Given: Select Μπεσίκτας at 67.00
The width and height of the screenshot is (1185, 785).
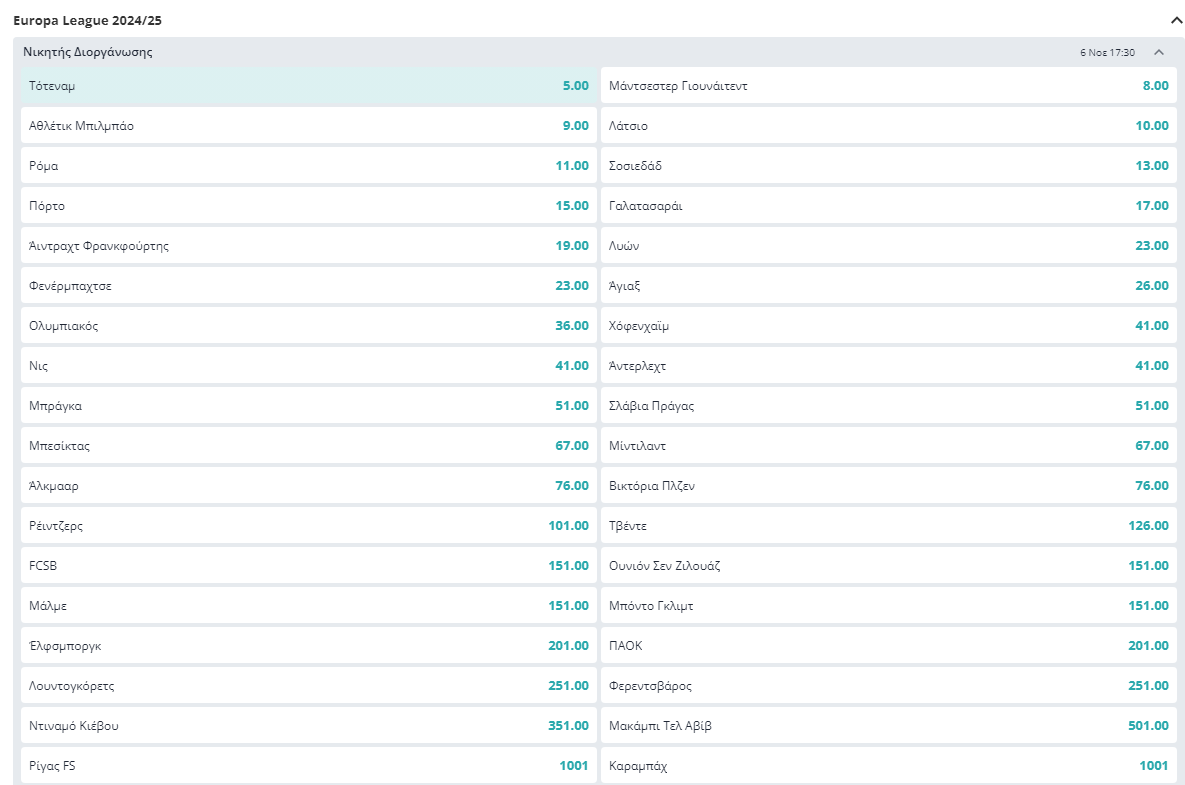Looking at the screenshot, I should (308, 446).
